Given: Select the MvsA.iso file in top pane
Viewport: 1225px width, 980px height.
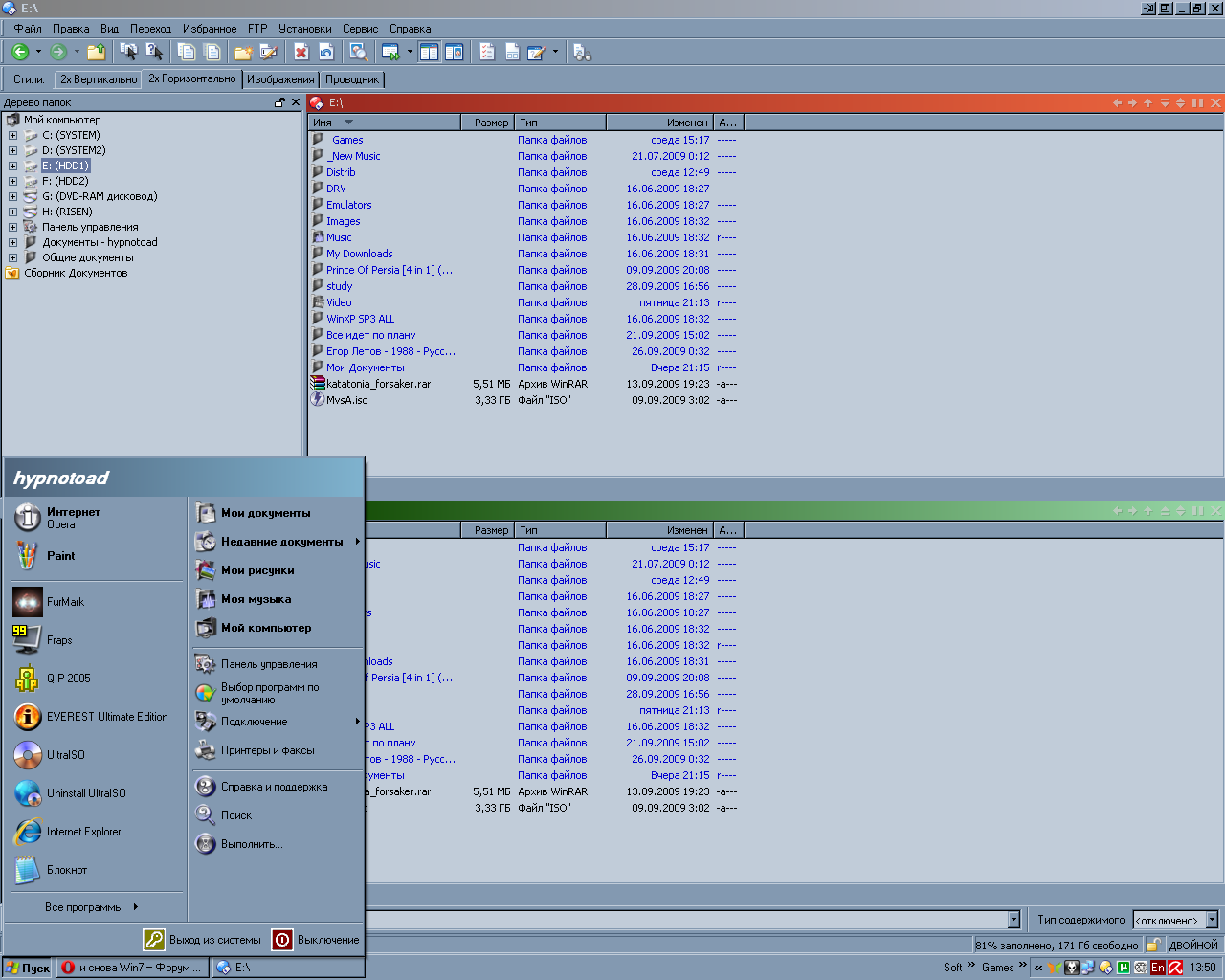Looking at the screenshot, I should tap(346, 400).
